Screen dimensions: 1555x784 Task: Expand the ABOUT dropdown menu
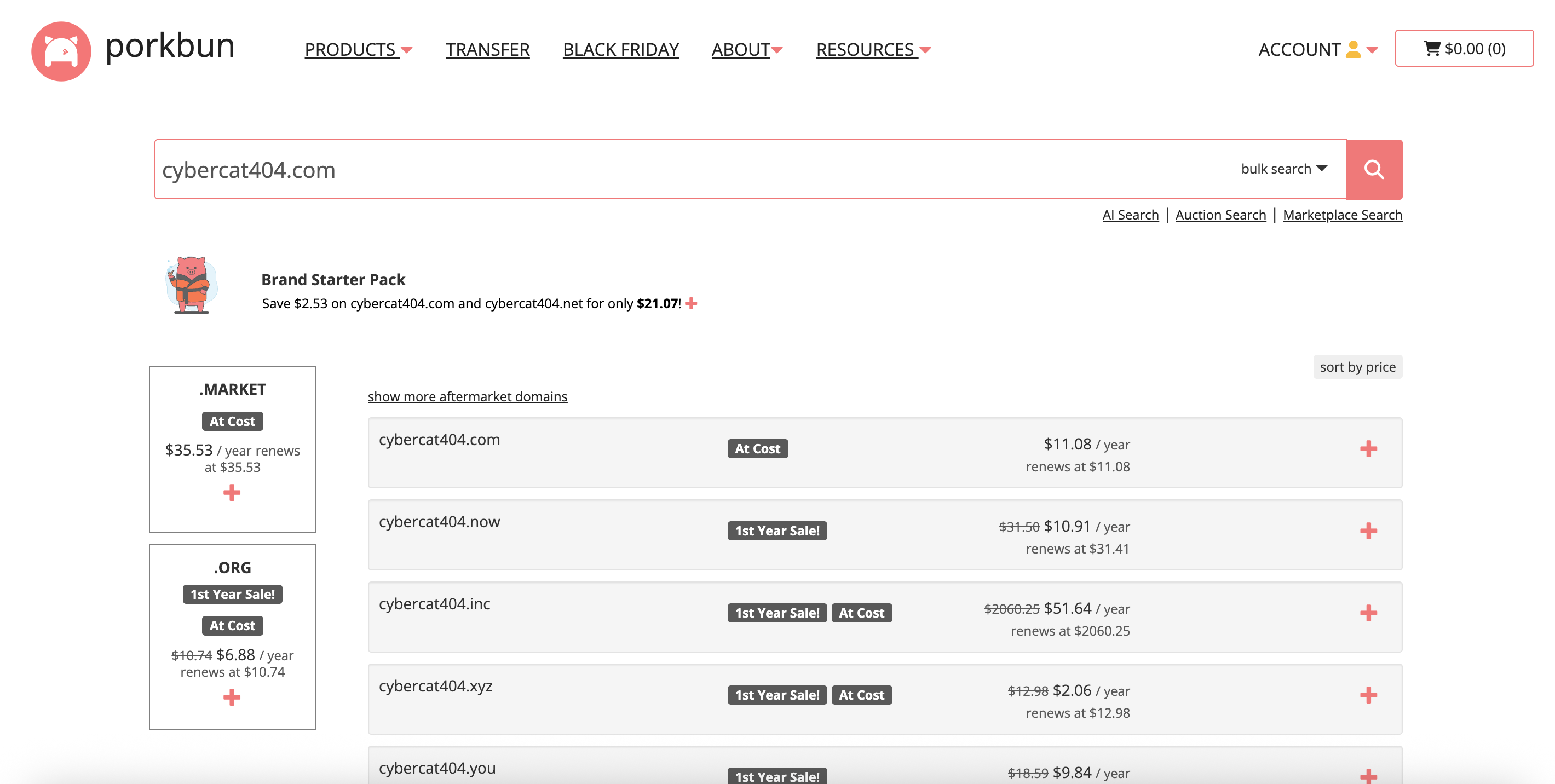(747, 49)
